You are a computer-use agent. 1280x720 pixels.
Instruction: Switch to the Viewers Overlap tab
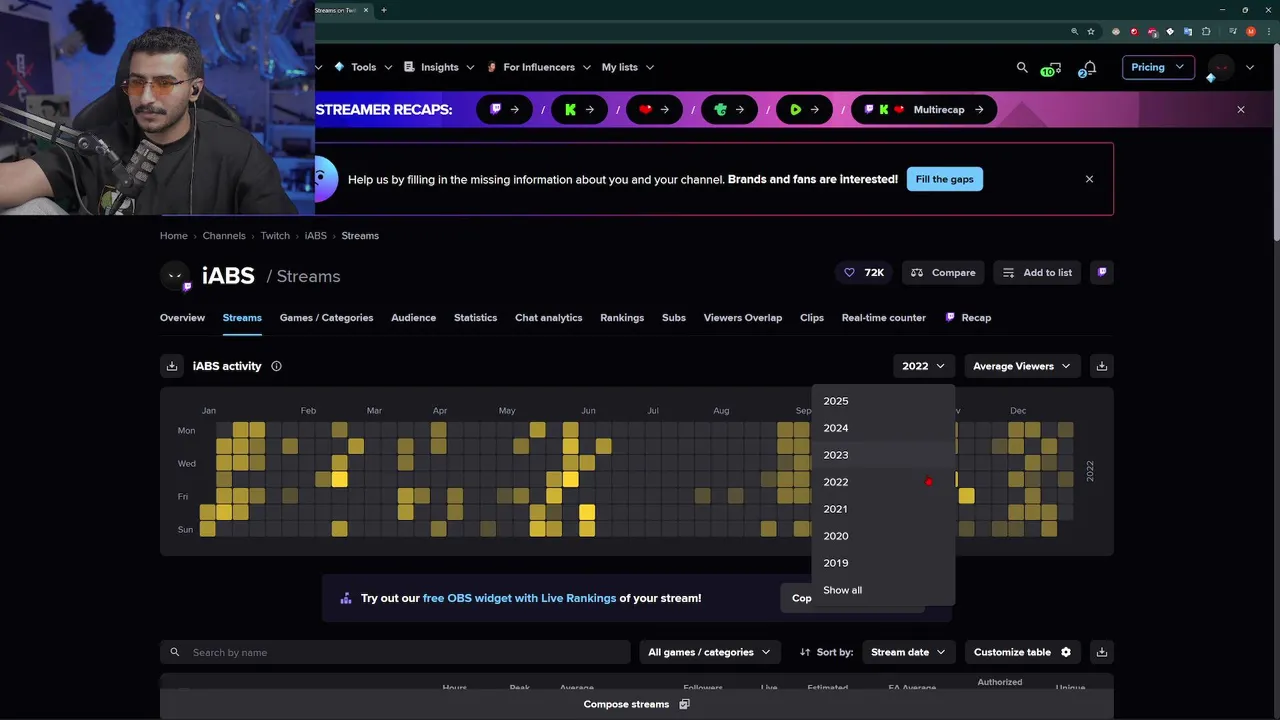743,318
